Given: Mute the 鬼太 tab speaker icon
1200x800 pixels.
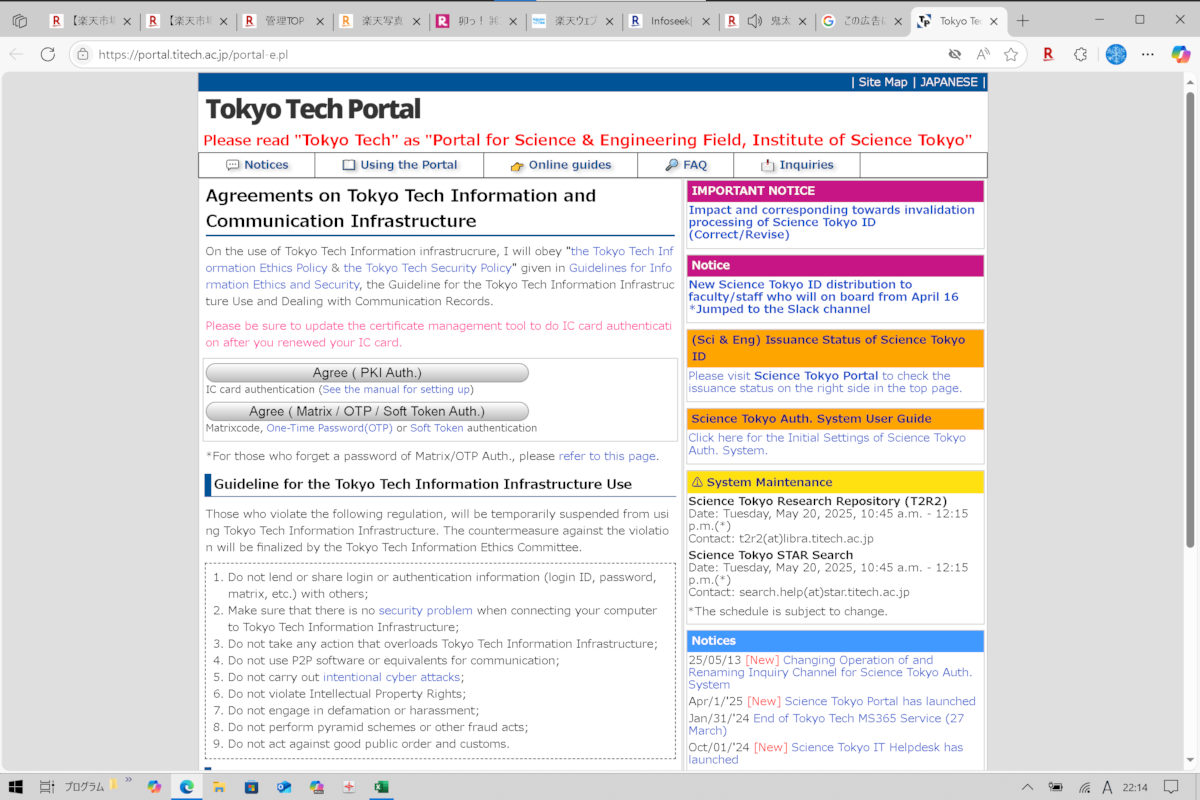Looking at the screenshot, I should click(x=754, y=21).
